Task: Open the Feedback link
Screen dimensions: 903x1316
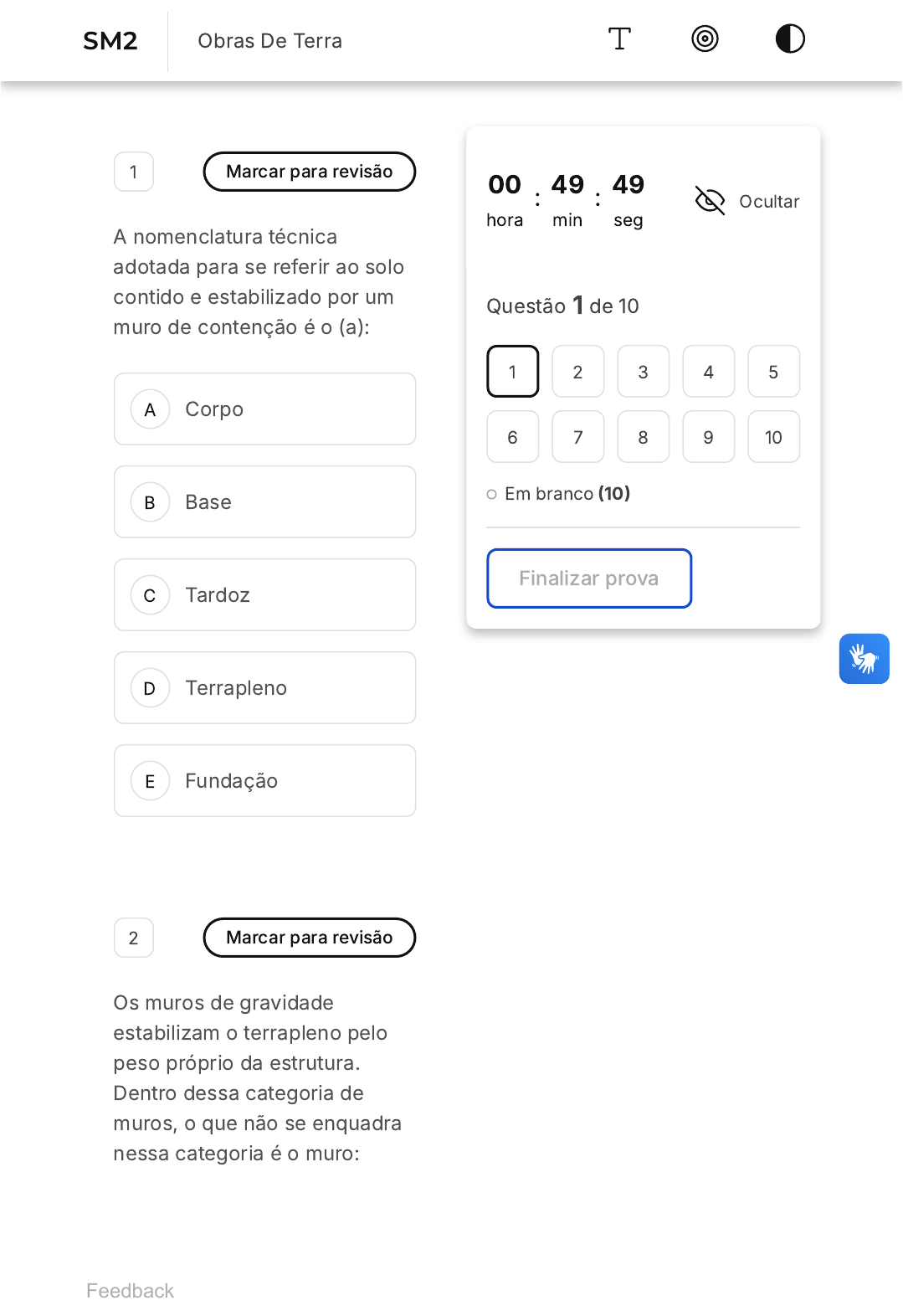Action: [130, 1291]
